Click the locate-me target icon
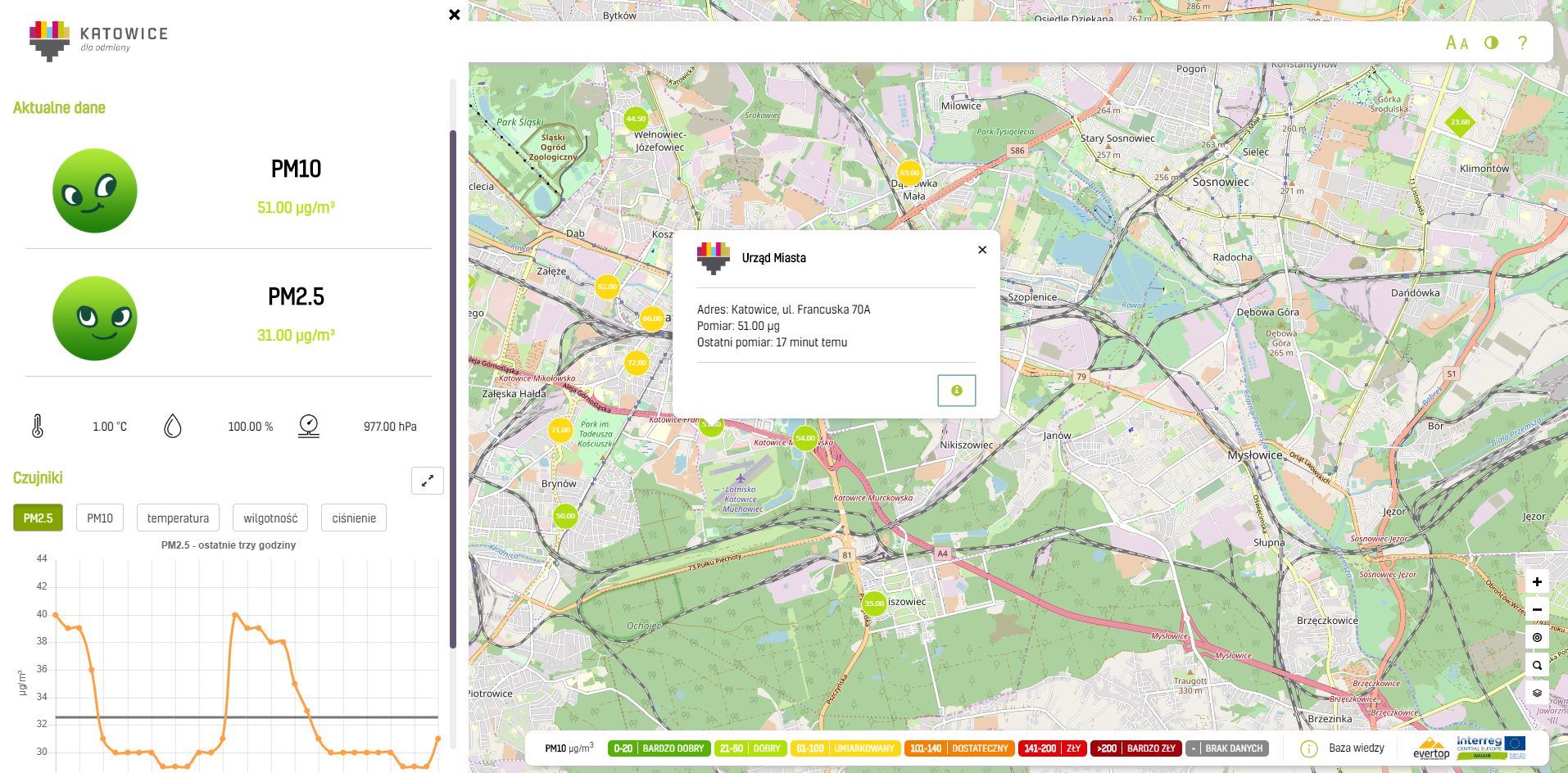Image resolution: width=1568 pixels, height=773 pixels. coord(1537,638)
